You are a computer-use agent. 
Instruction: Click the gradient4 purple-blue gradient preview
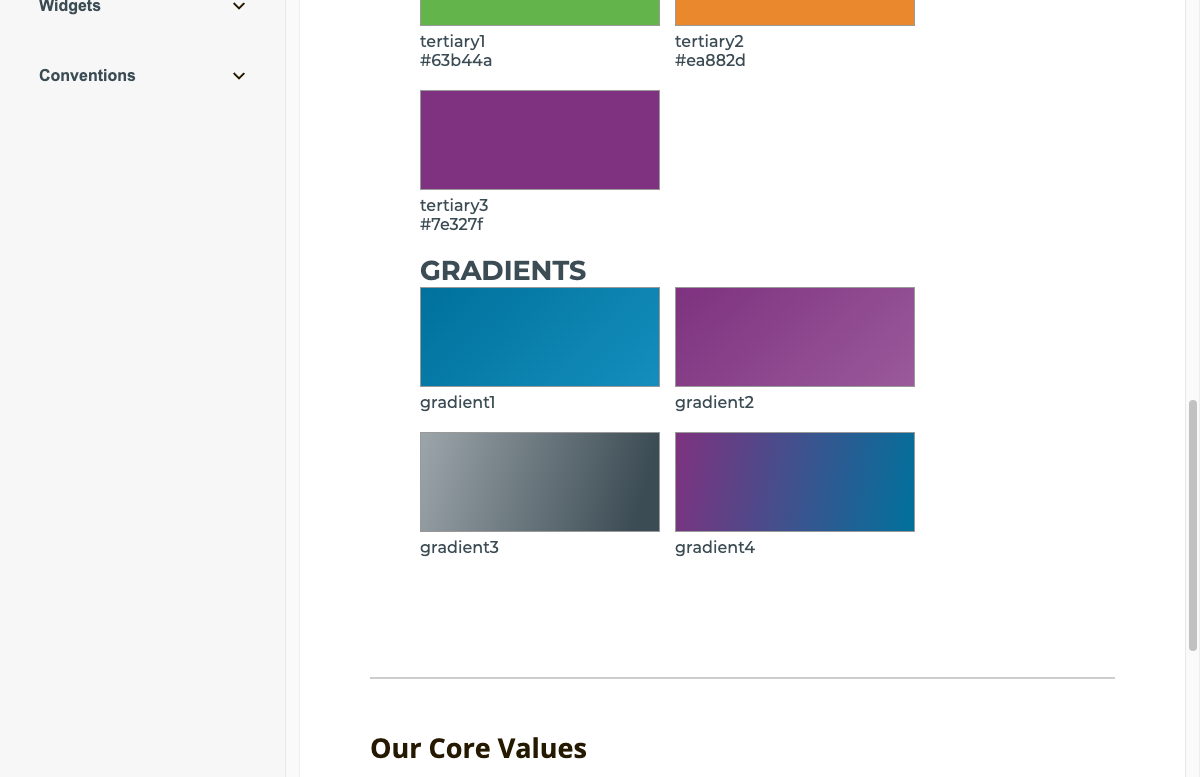coord(794,481)
